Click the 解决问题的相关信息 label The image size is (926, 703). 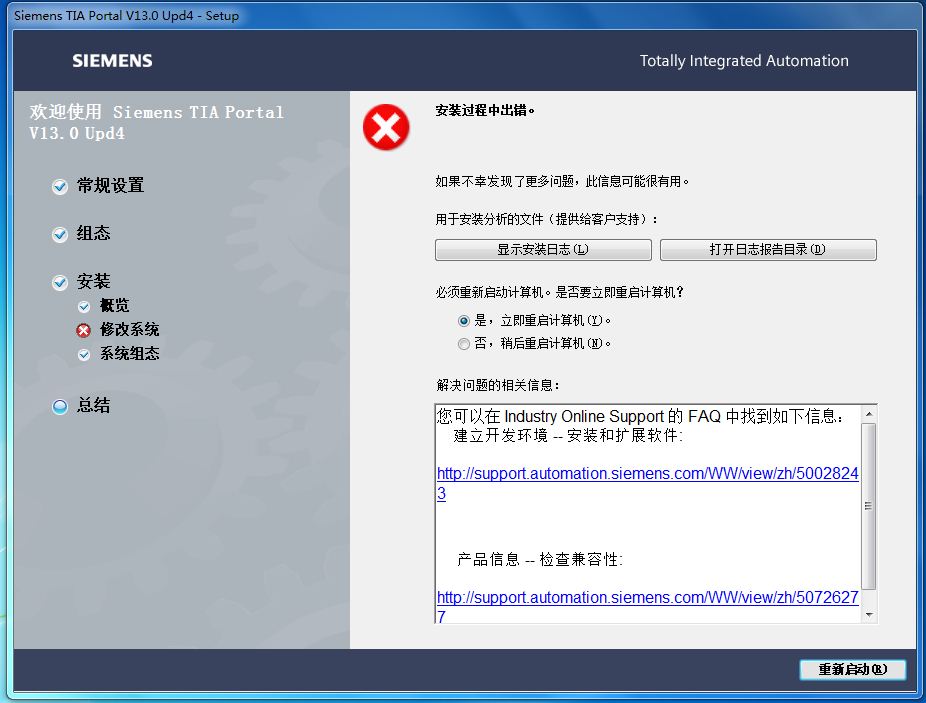(498, 385)
